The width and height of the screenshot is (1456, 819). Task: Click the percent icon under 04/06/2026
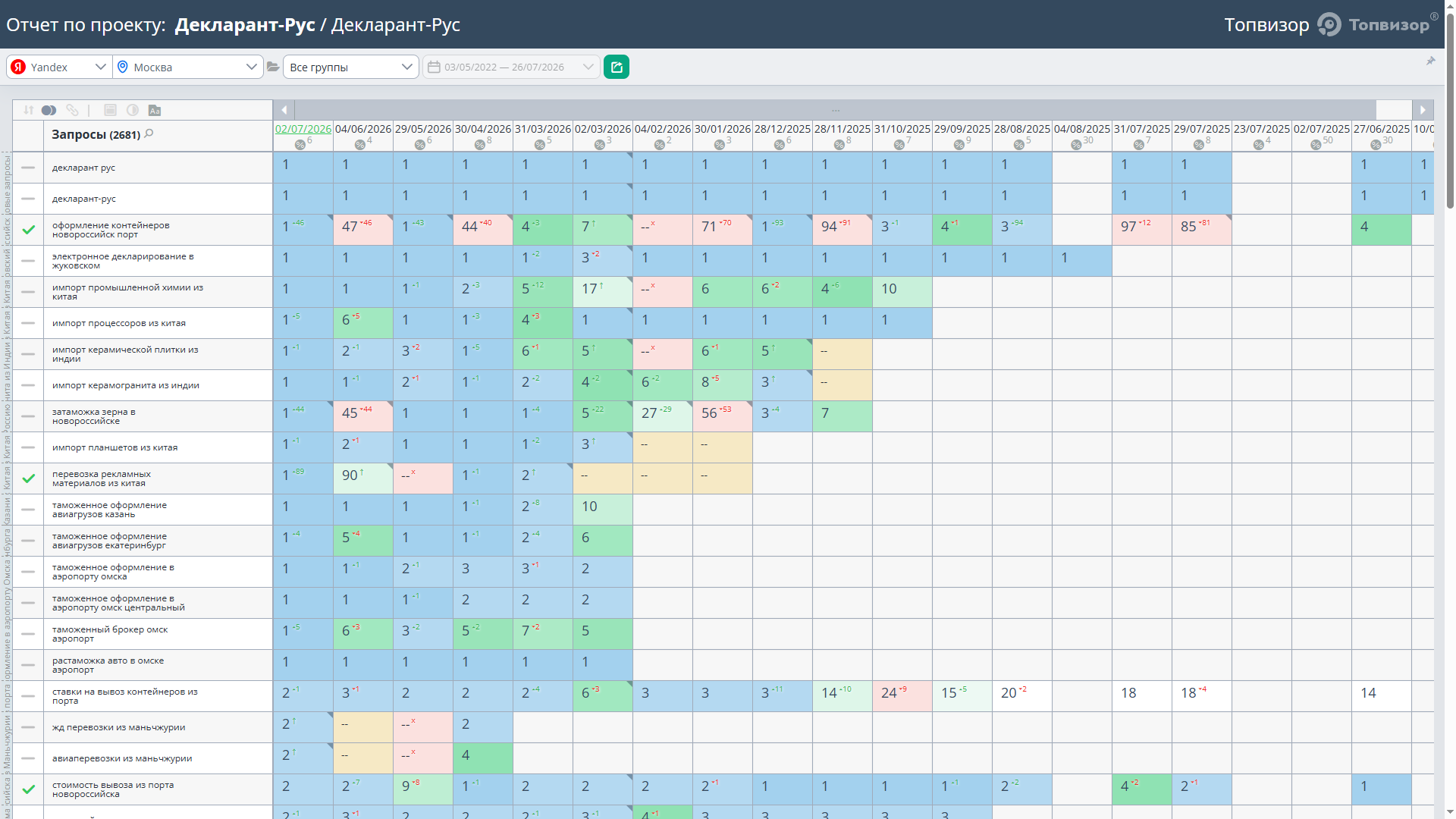pyautogui.click(x=360, y=144)
